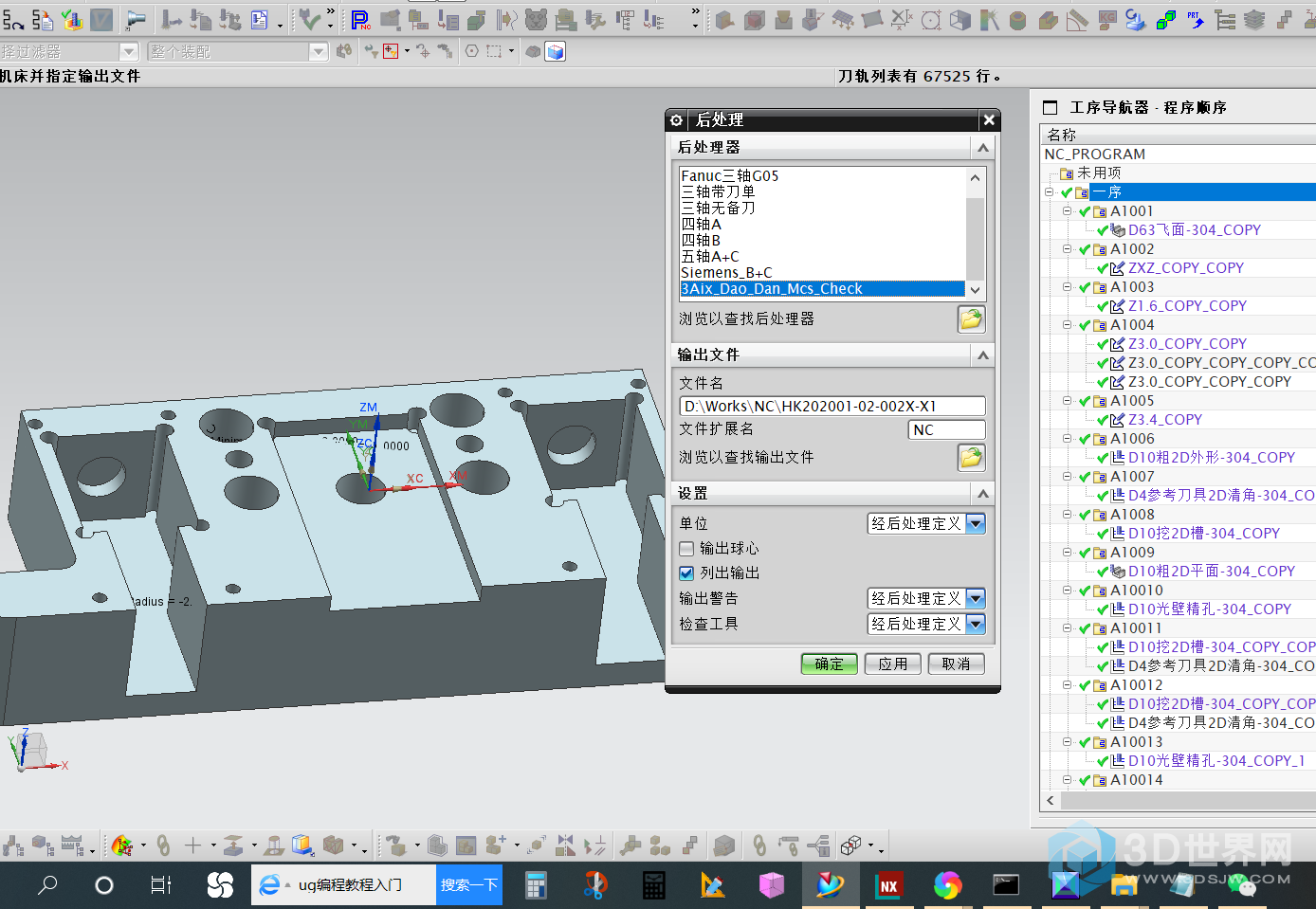Select 三轴带刀单 postprocessor
The width and height of the screenshot is (1316, 909).
(x=718, y=191)
